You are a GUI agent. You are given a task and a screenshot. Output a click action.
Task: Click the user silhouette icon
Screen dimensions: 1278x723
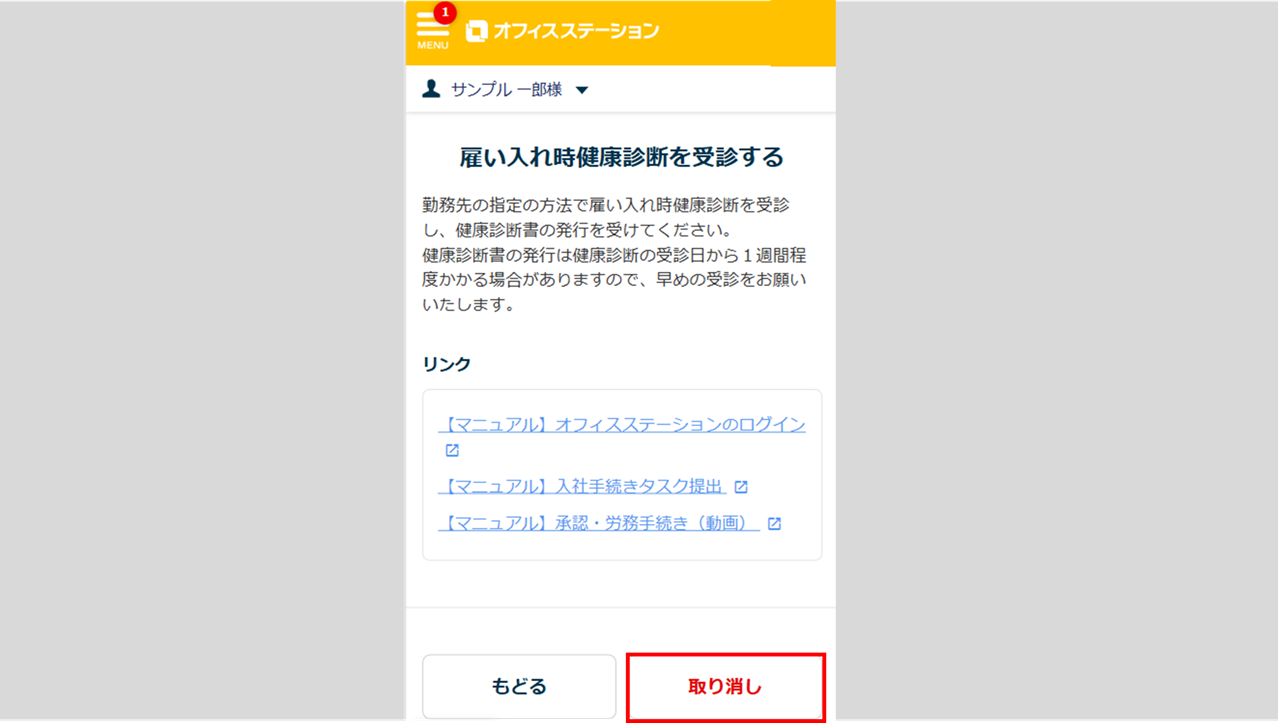click(x=431, y=89)
